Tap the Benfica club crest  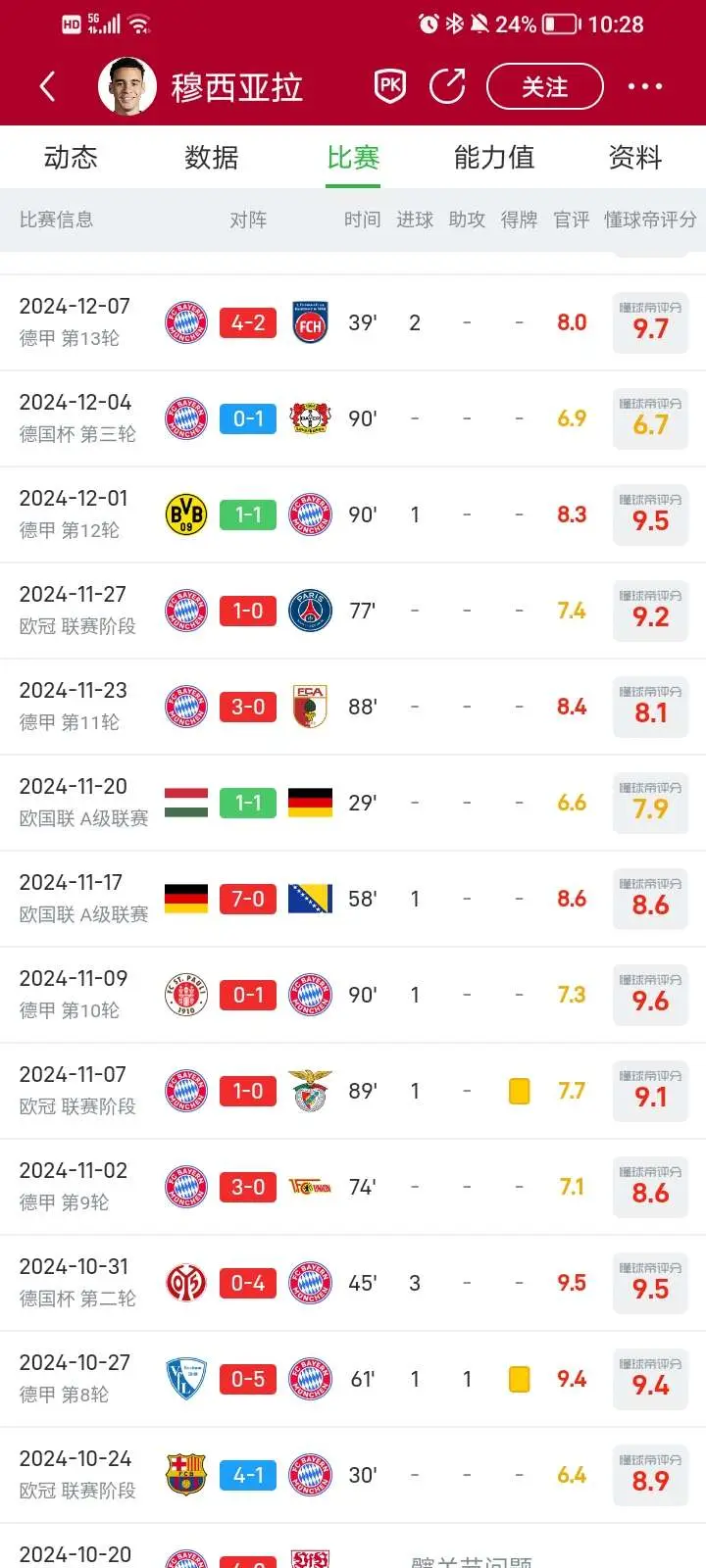tap(310, 1091)
